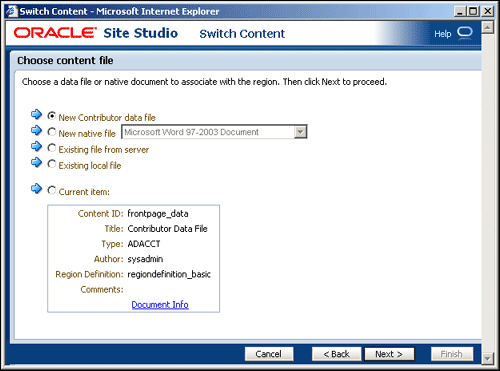Close the Switch Content window
The image size is (500, 371).
click(x=488, y=12)
